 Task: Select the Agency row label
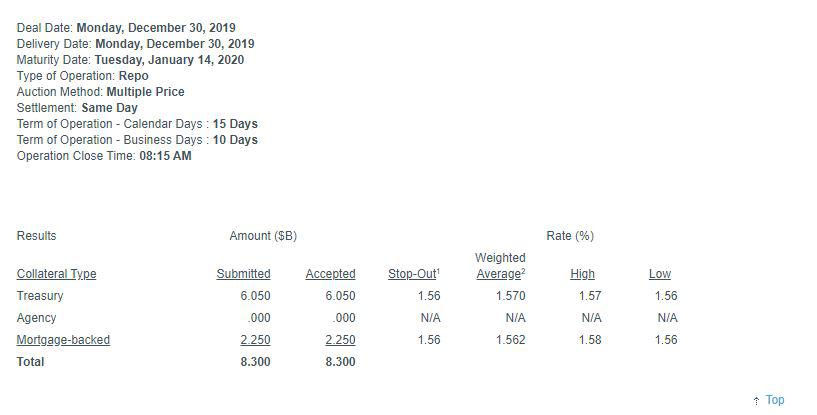click(36, 318)
